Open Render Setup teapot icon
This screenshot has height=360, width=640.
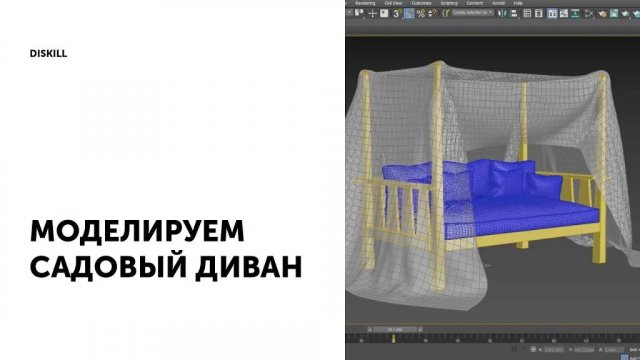point(602,13)
